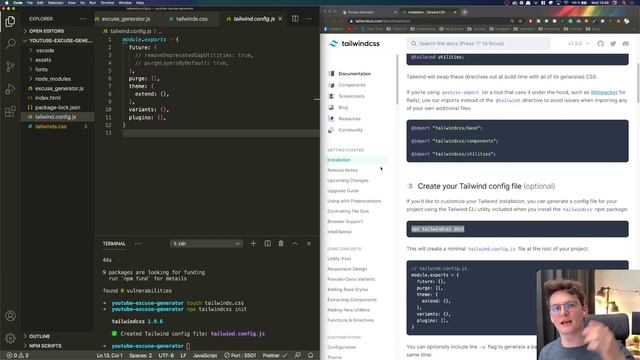640x360 pixels.
Task: Focus the Tailwind docs search field
Action: pyautogui.click(x=478, y=43)
